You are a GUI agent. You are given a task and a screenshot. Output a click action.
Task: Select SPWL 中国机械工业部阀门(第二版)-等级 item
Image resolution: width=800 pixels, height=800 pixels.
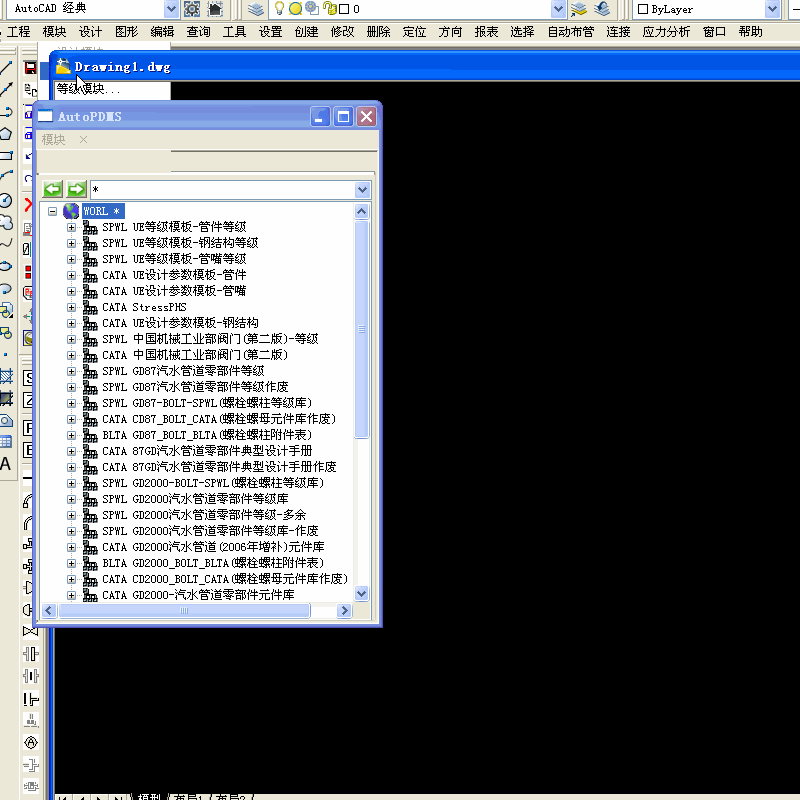(x=210, y=339)
